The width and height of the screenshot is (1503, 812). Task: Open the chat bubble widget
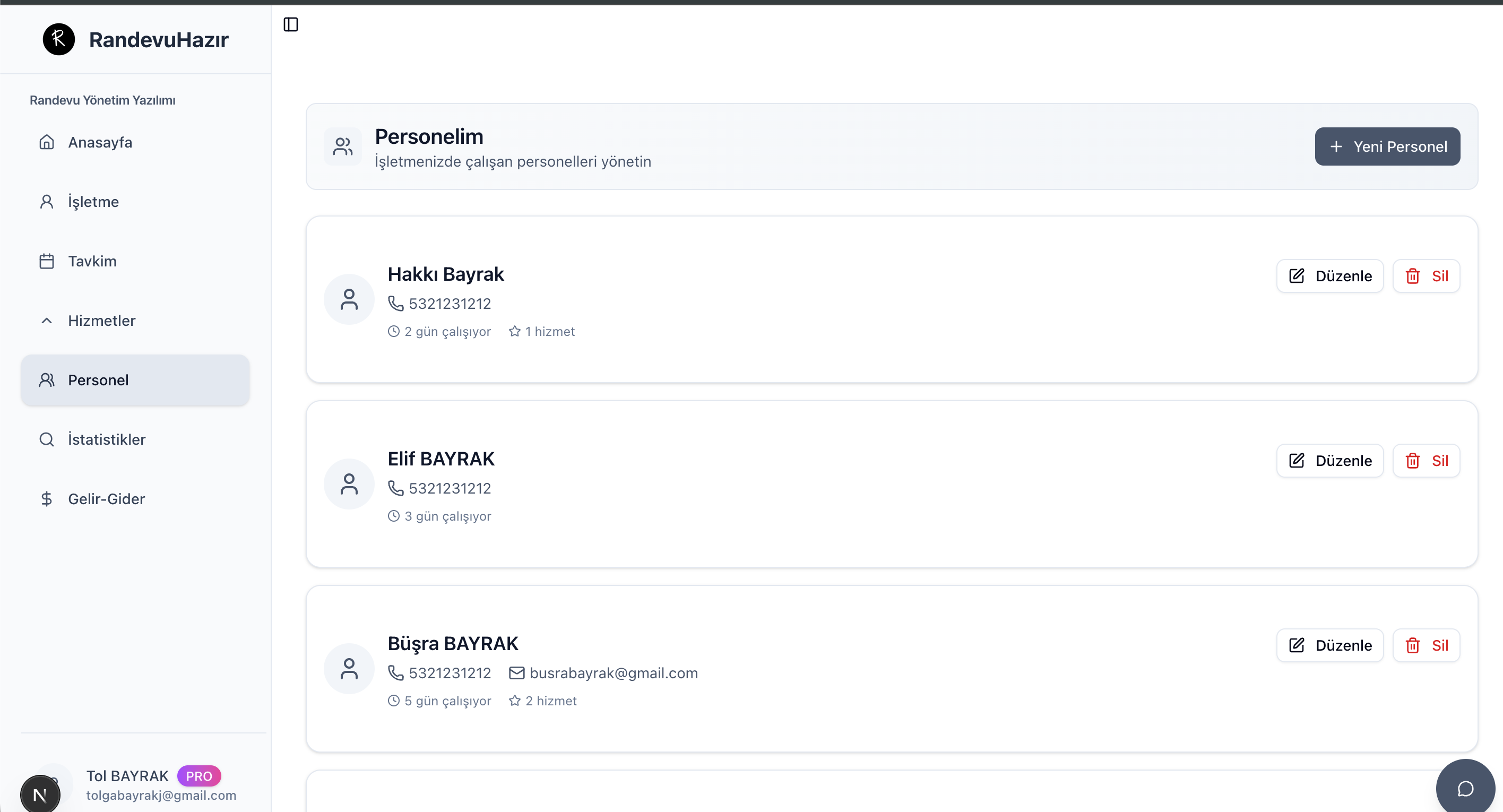coord(1465,788)
